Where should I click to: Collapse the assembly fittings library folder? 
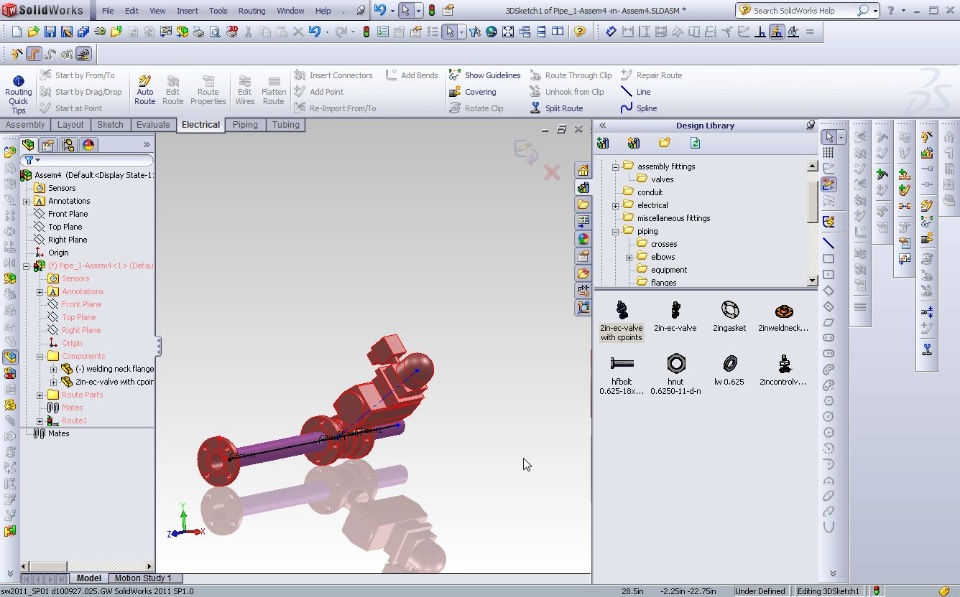coord(615,167)
